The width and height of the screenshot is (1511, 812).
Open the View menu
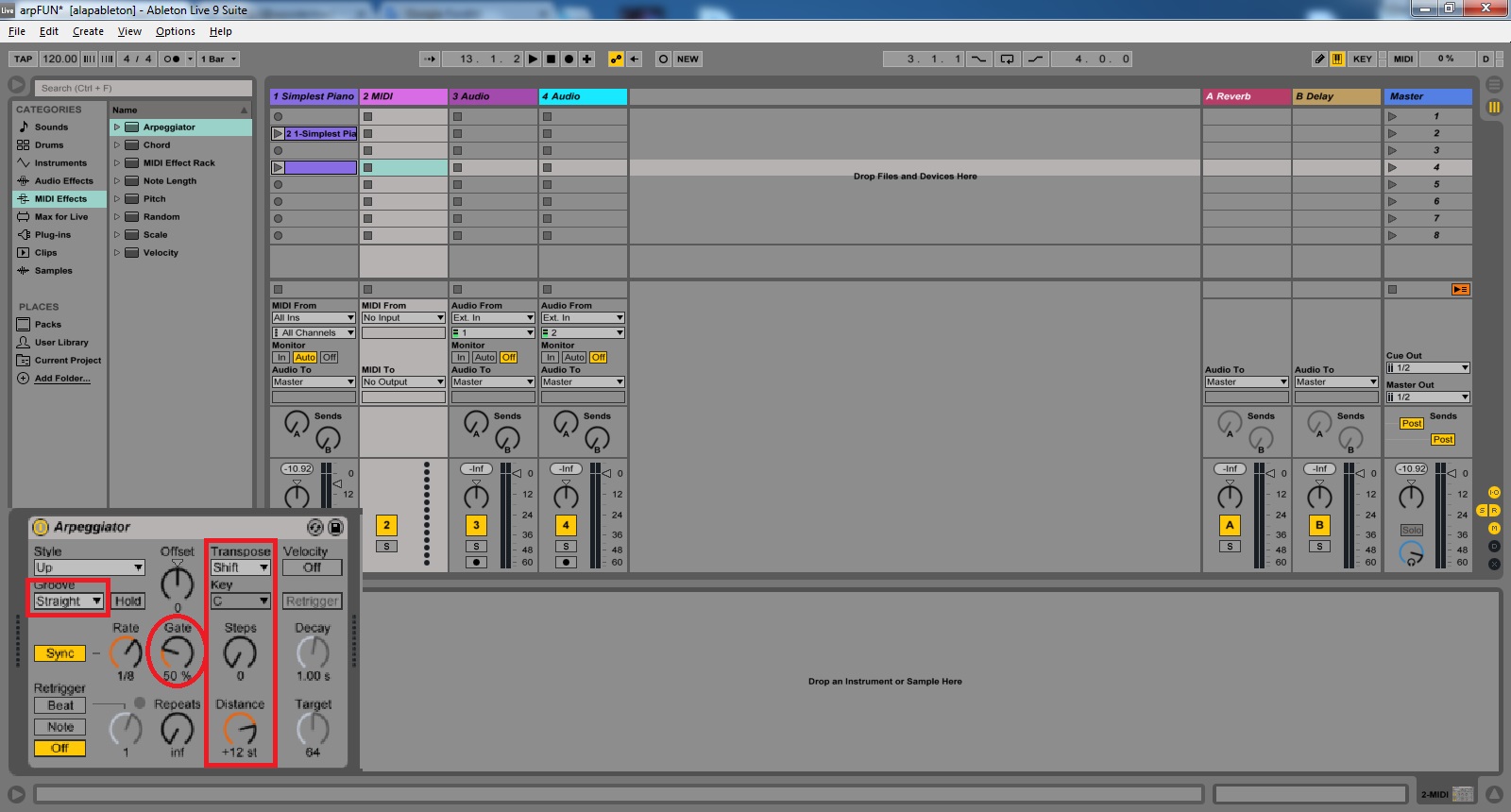129,31
